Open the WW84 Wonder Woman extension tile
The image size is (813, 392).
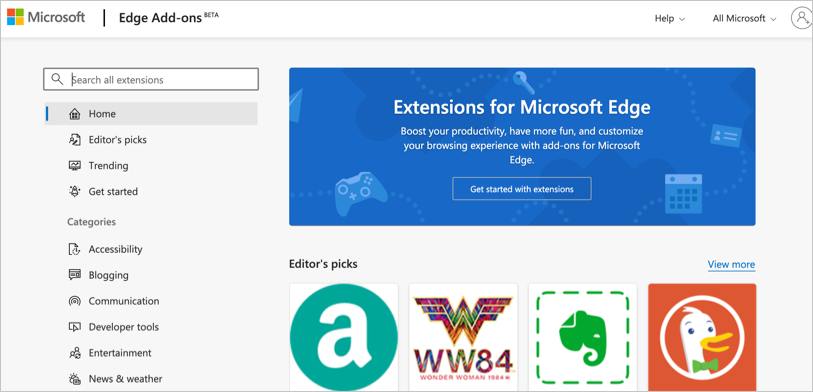tap(463, 337)
